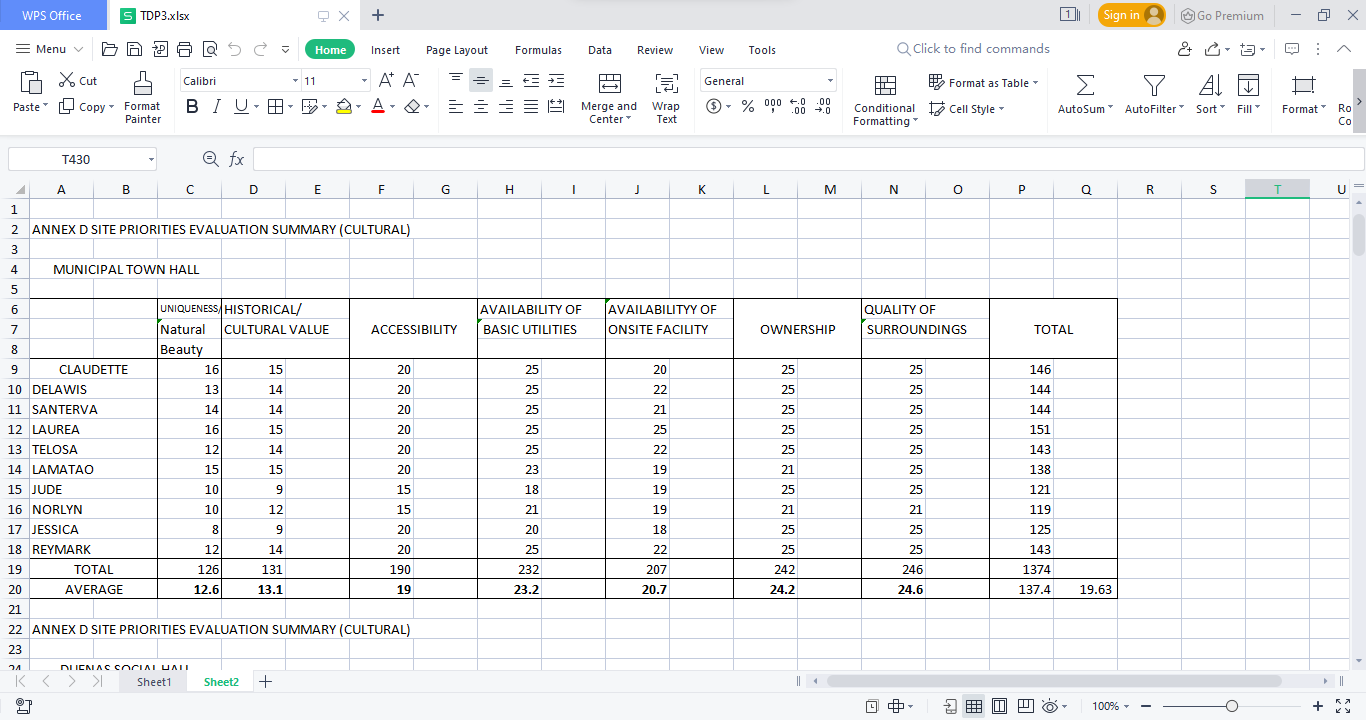This screenshot has width=1366, height=720.
Task: Apply comma thousands separator style
Action: coord(773,107)
